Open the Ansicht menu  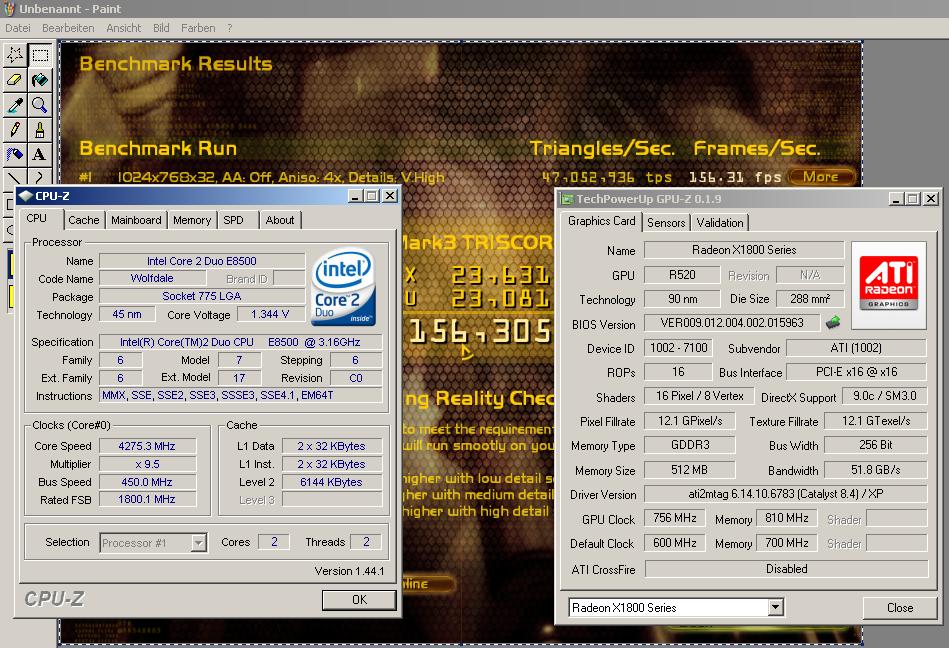pos(123,28)
